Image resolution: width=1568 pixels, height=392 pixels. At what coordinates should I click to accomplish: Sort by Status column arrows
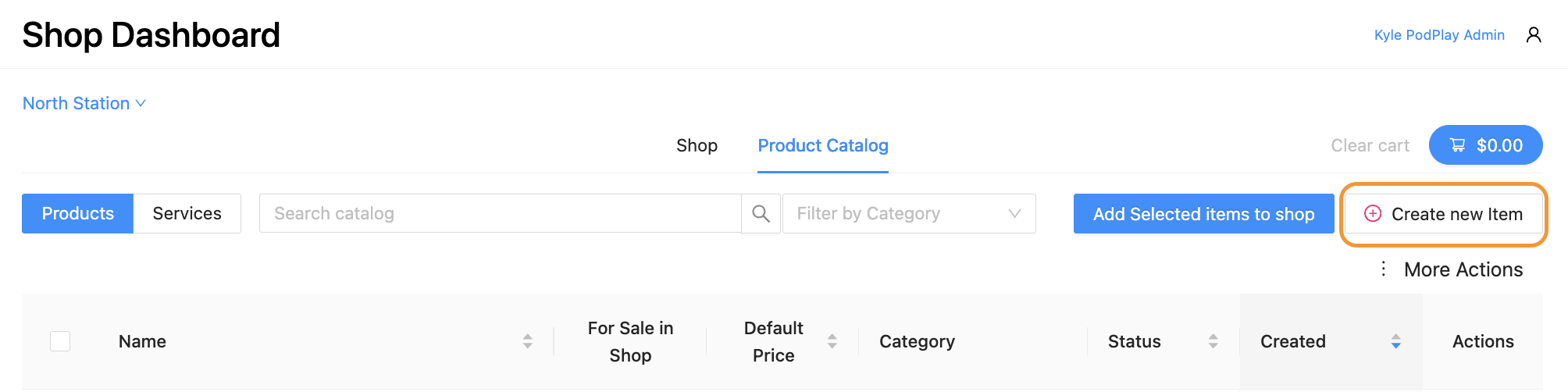1213,341
